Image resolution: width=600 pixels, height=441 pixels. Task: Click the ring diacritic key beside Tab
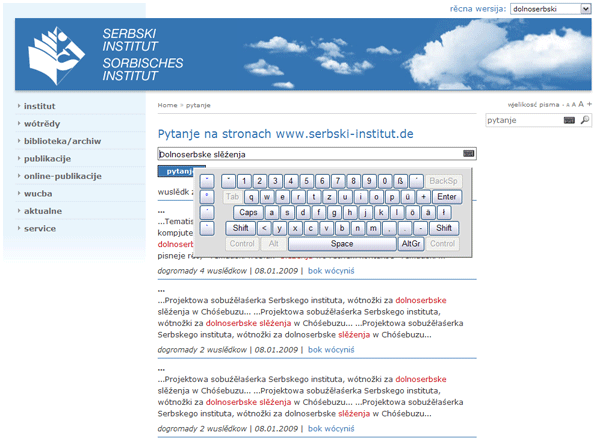pos(207,197)
